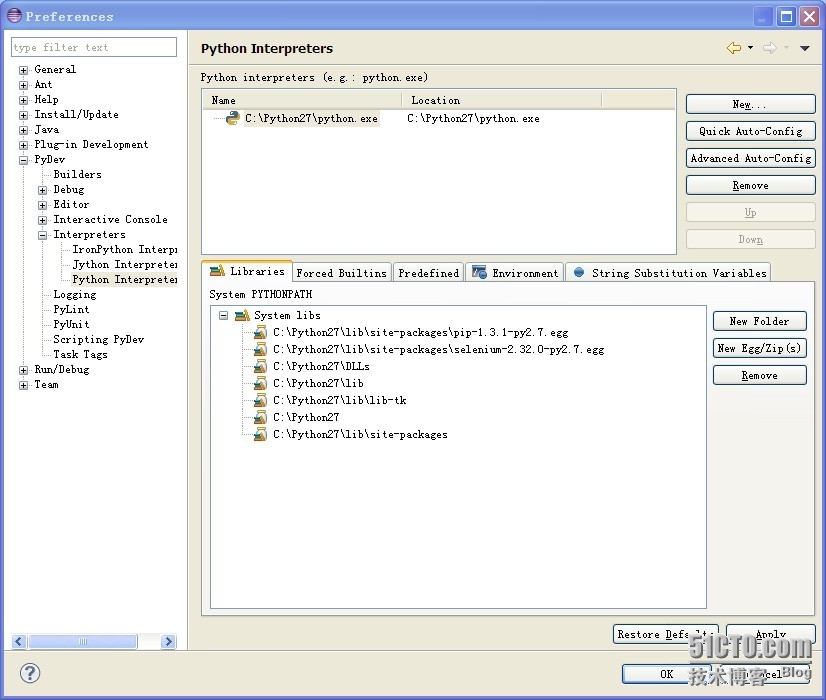Click the Preferences window title icon
This screenshot has height=700, width=826.
tap(14, 16)
